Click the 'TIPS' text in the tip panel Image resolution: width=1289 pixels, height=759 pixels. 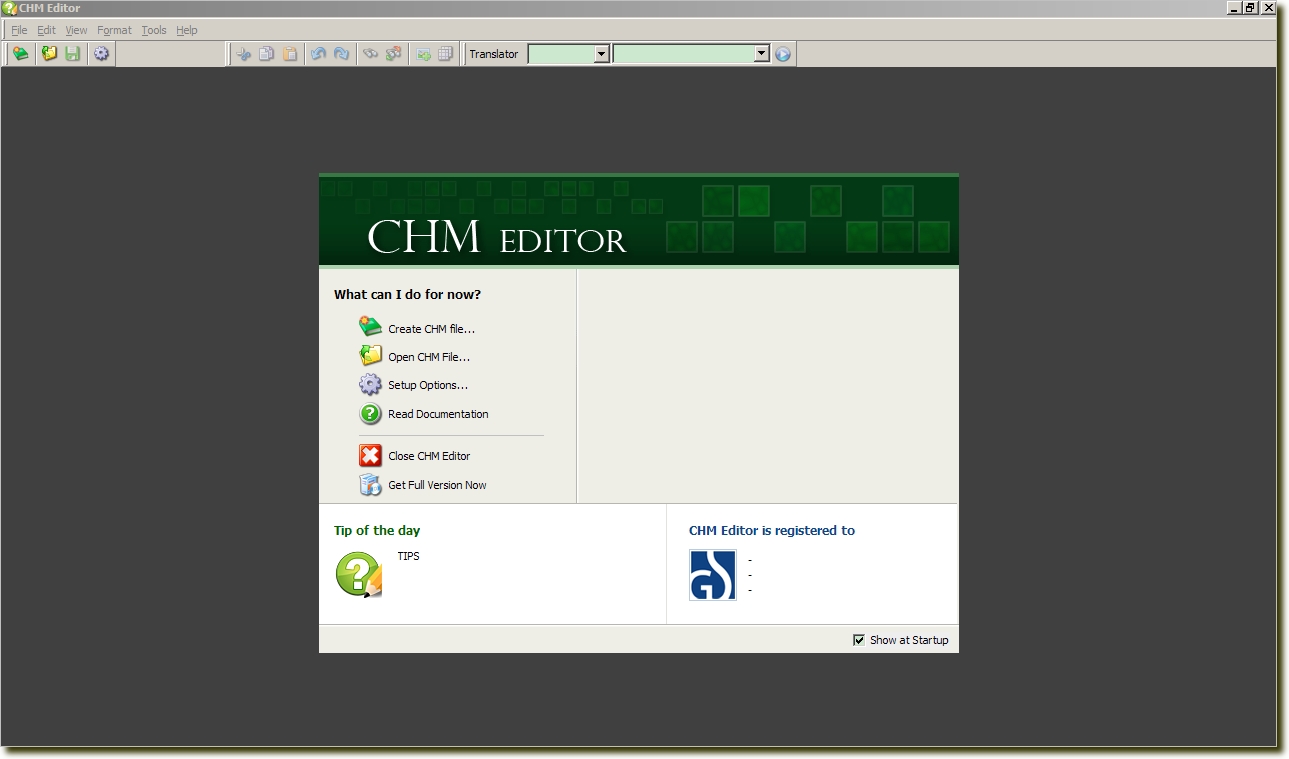409,556
